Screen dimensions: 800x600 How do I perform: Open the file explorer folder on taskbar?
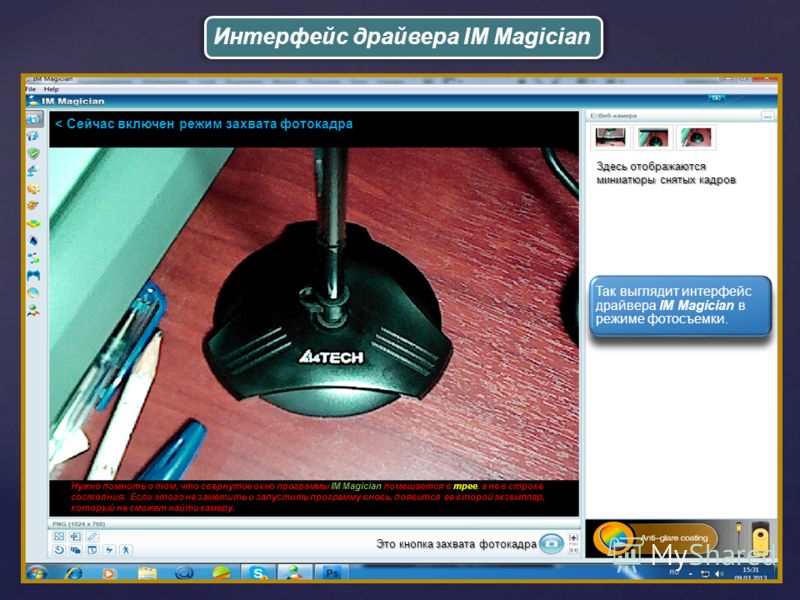point(146,573)
